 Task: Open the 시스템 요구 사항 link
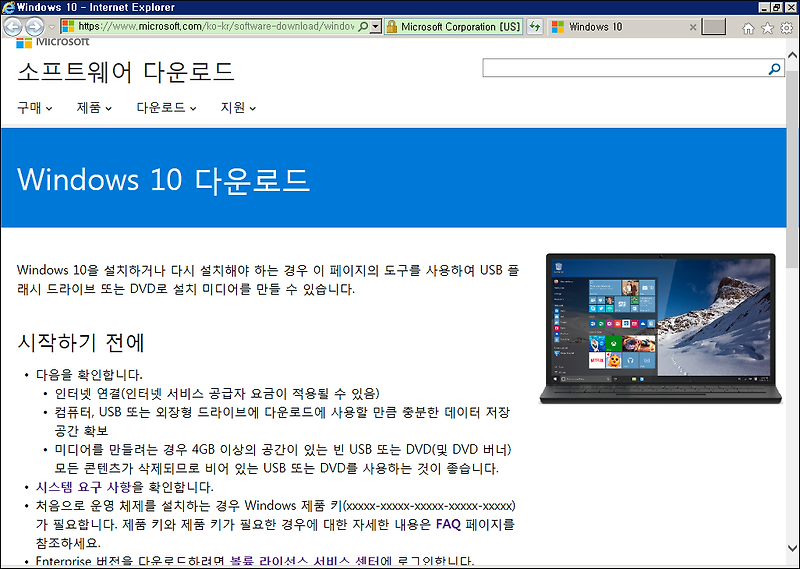tap(84, 487)
